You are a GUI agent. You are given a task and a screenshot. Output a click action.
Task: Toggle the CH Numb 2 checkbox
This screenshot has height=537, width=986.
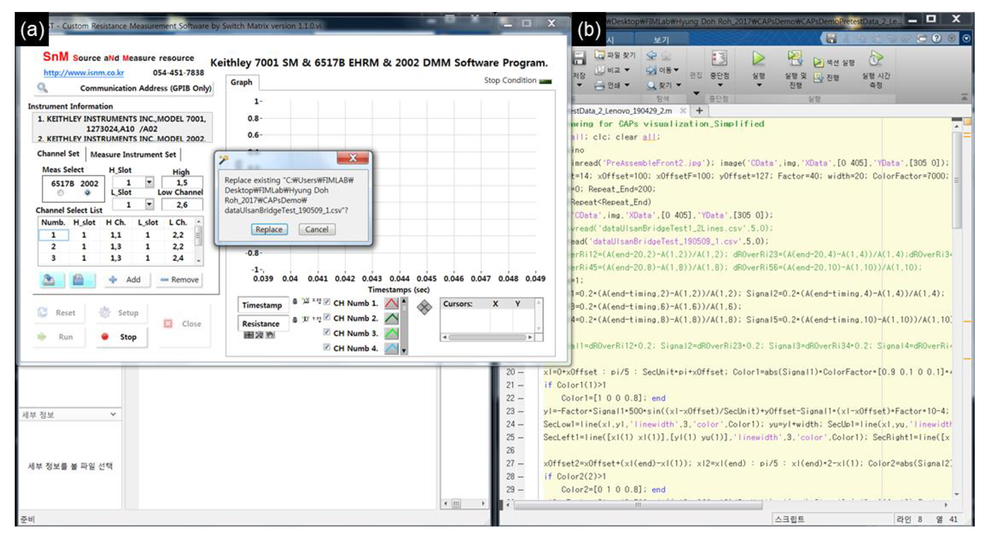pos(327,318)
